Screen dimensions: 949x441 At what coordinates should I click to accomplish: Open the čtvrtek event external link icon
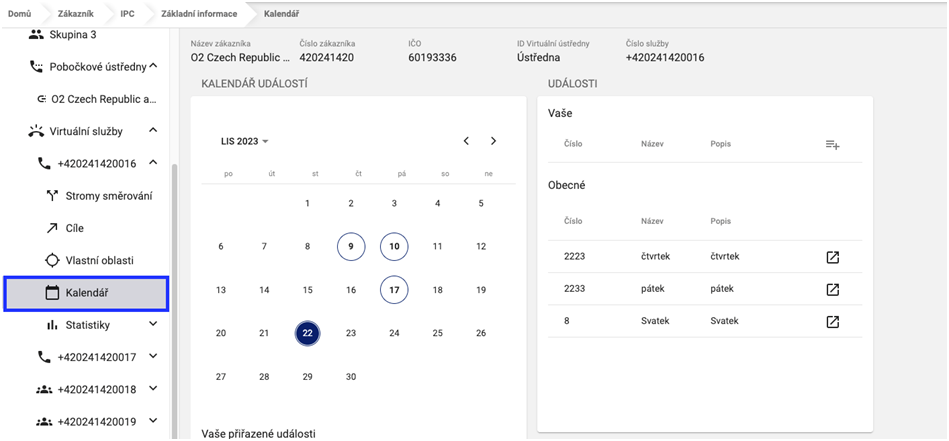832,257
